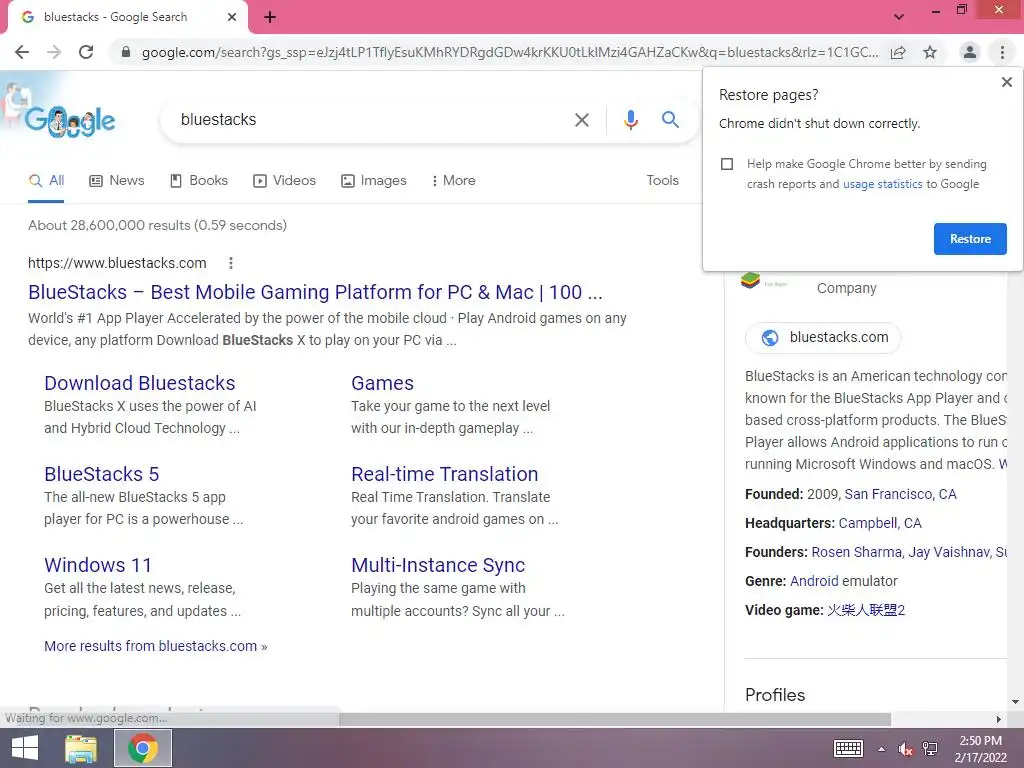Reload the current page
This screenshot has width=1024, height=768.
pos(86,52)
